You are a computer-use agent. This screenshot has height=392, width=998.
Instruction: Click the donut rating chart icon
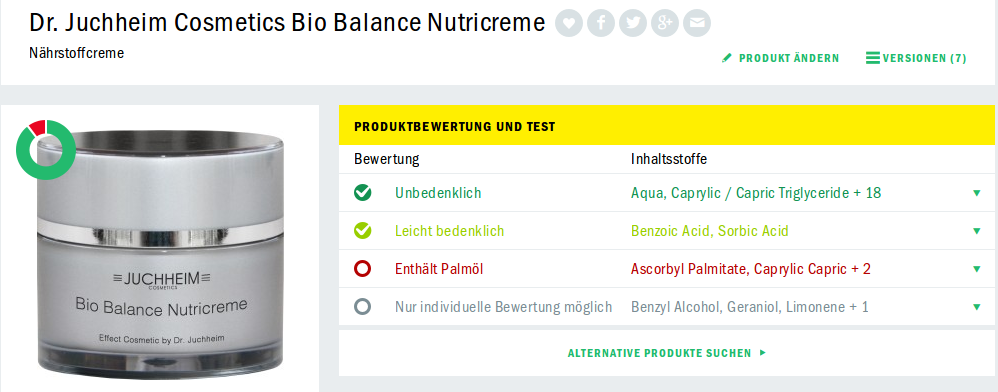point(46,150)
